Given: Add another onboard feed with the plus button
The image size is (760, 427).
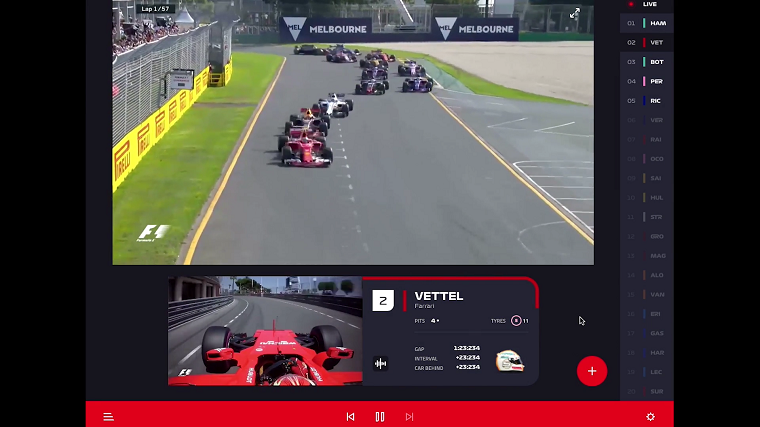Looking at the screenshot, I should click(x=592, y=371).
